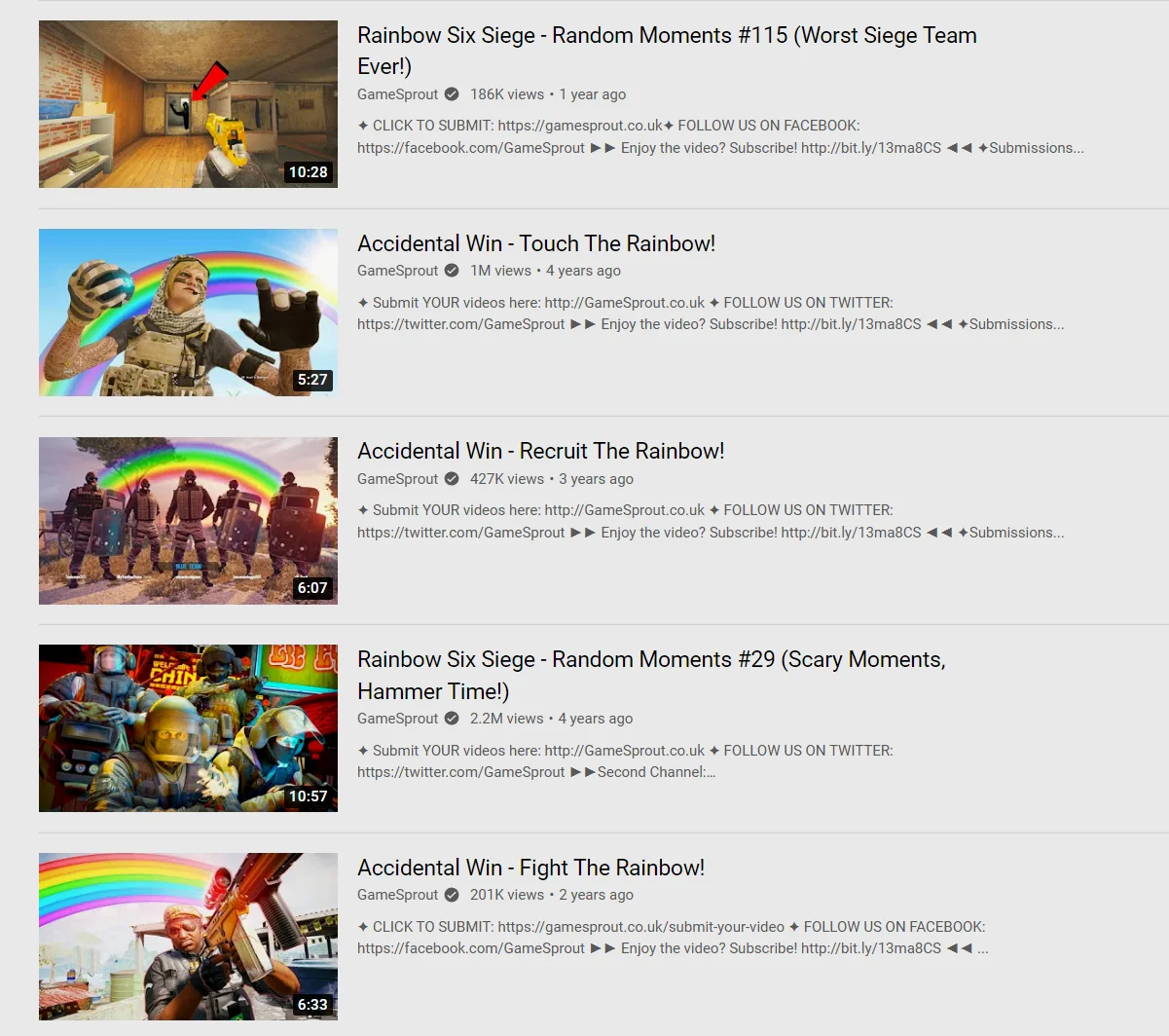Image resolution: width=1169 pixels, height=1036 pixels.
Task: Click '201K views • 2 years ago' text
Action: [552, 895]
